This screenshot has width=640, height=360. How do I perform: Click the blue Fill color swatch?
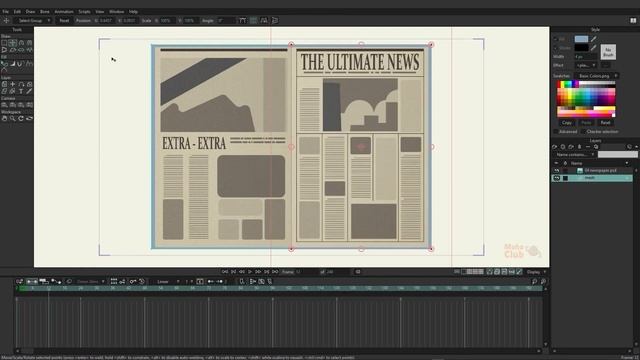(581, 39)
